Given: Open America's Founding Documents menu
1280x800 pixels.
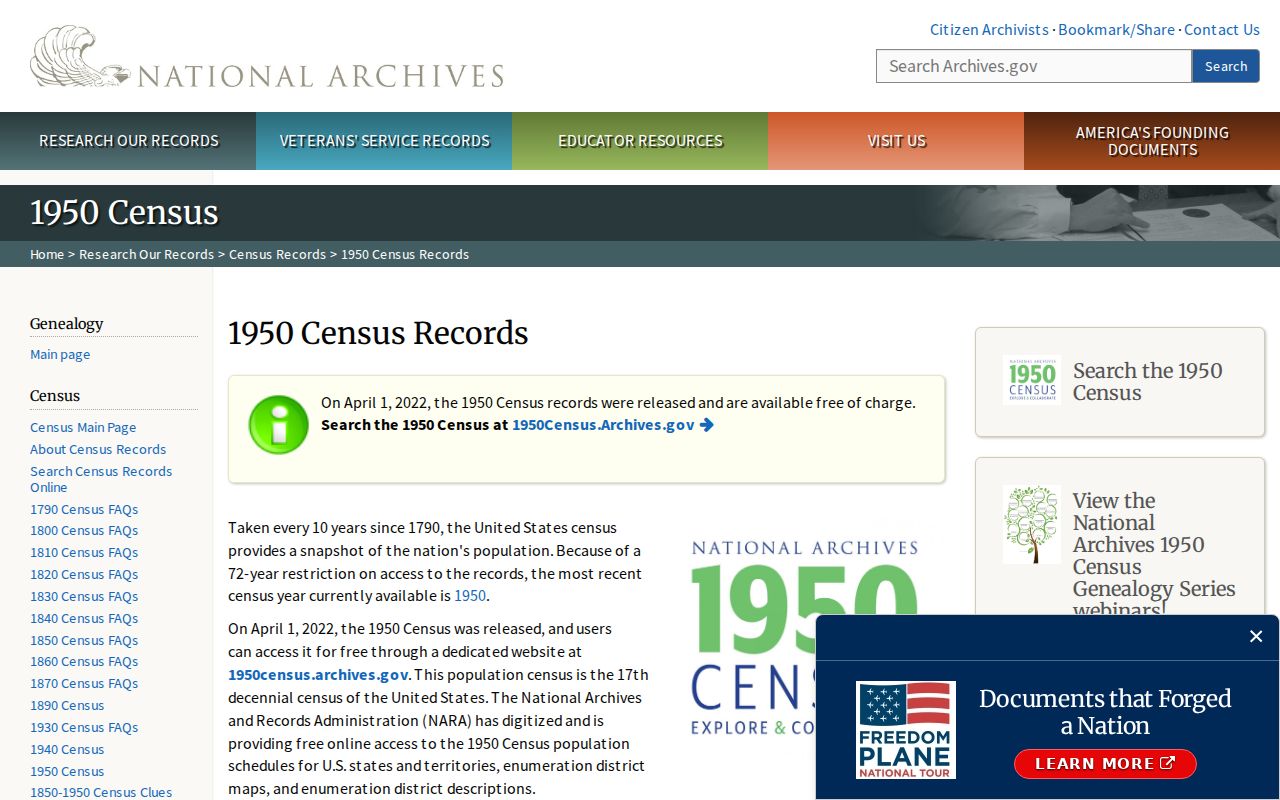Looking at the screenshot, I should click(1152, 141).
